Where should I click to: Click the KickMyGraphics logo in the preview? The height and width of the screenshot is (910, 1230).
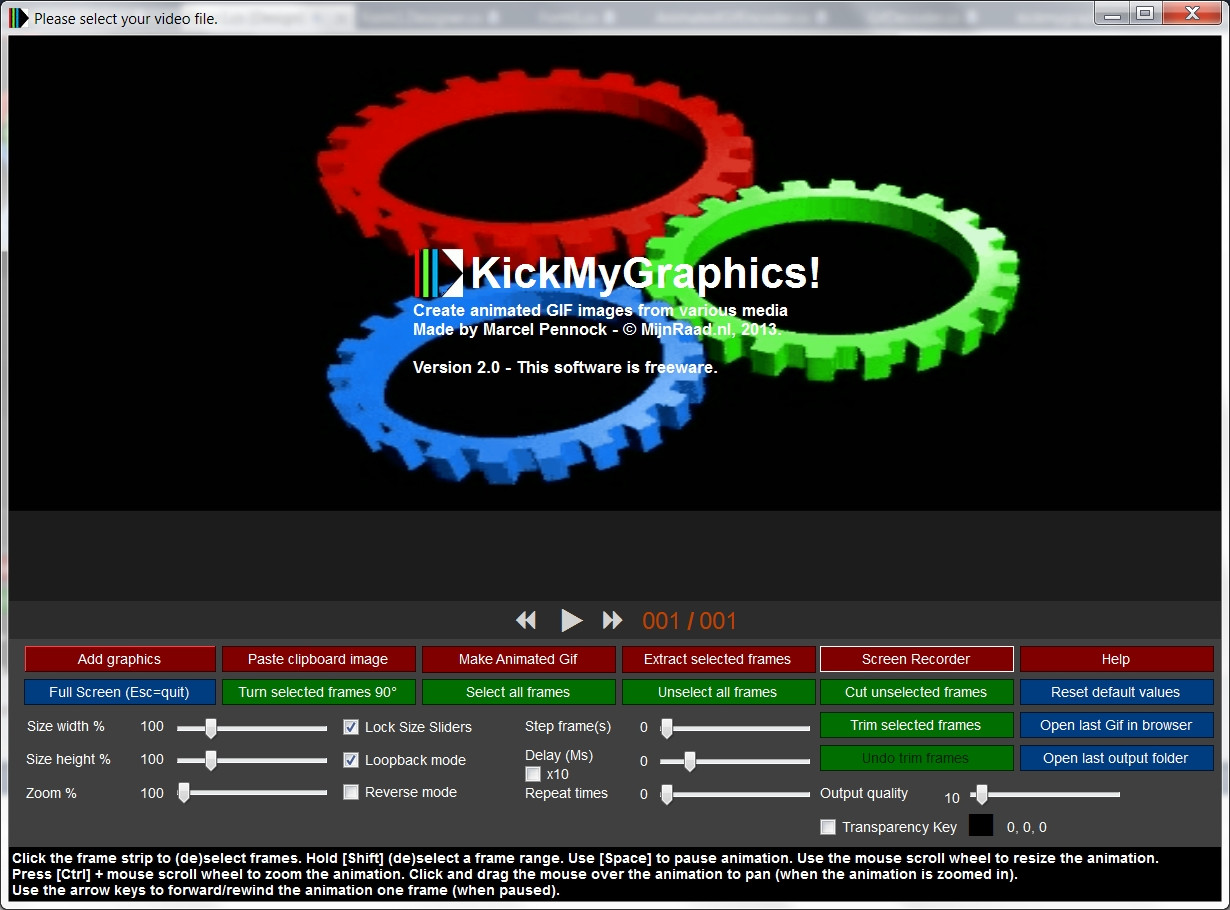440,272
